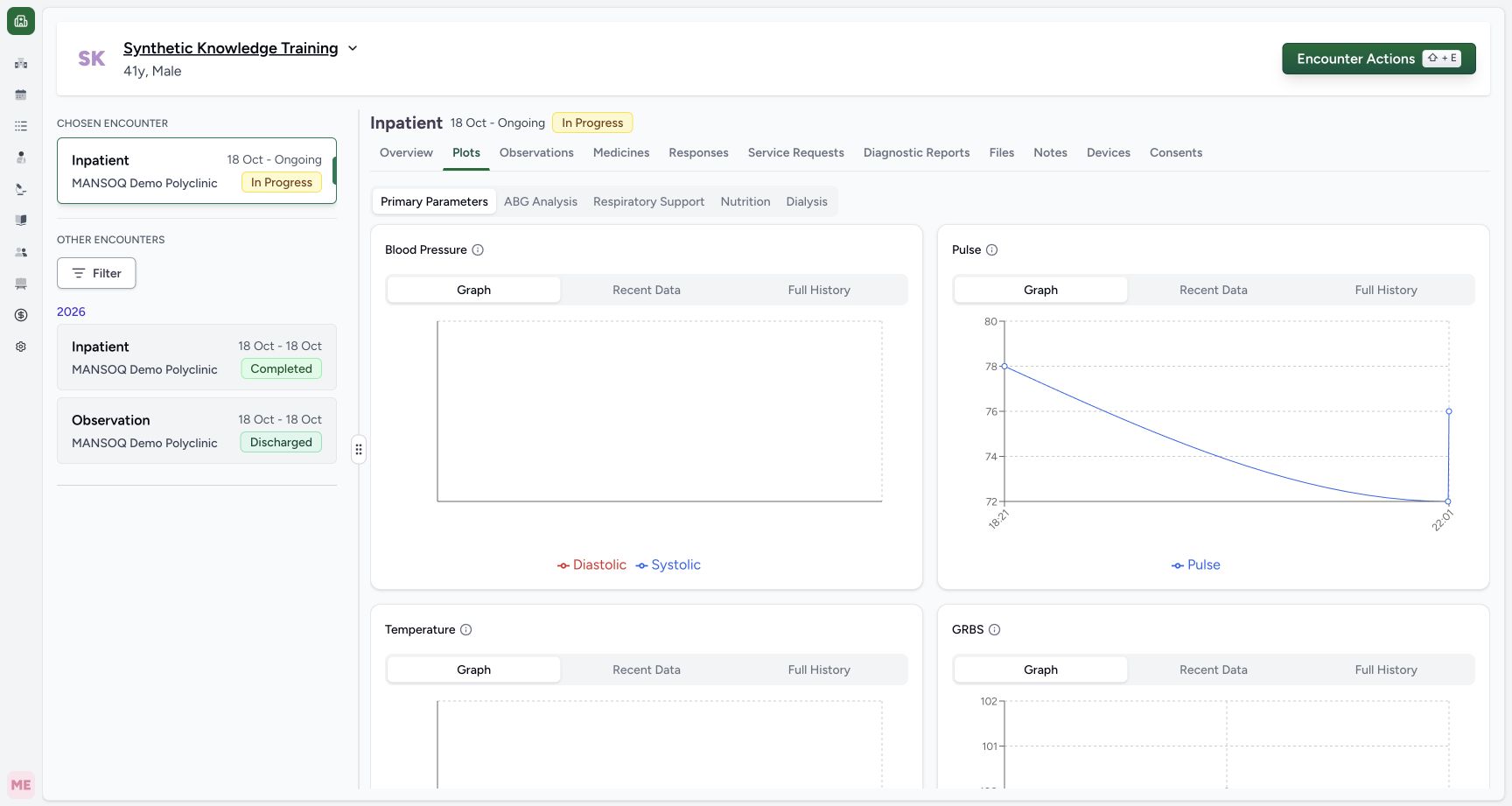
Task: Expand the patient name dropdown chevron
Action: click(353, 48)
